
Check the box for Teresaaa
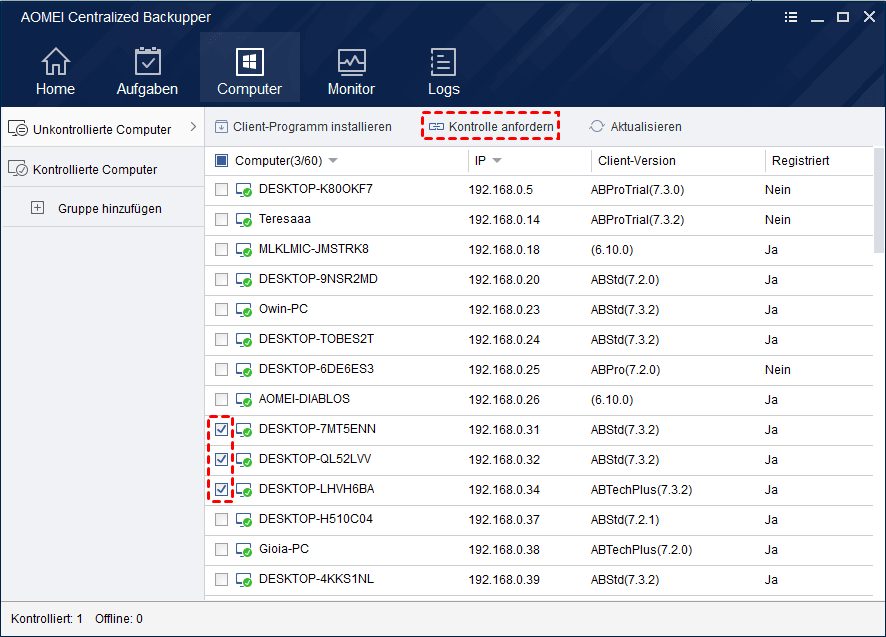[222, 219]
